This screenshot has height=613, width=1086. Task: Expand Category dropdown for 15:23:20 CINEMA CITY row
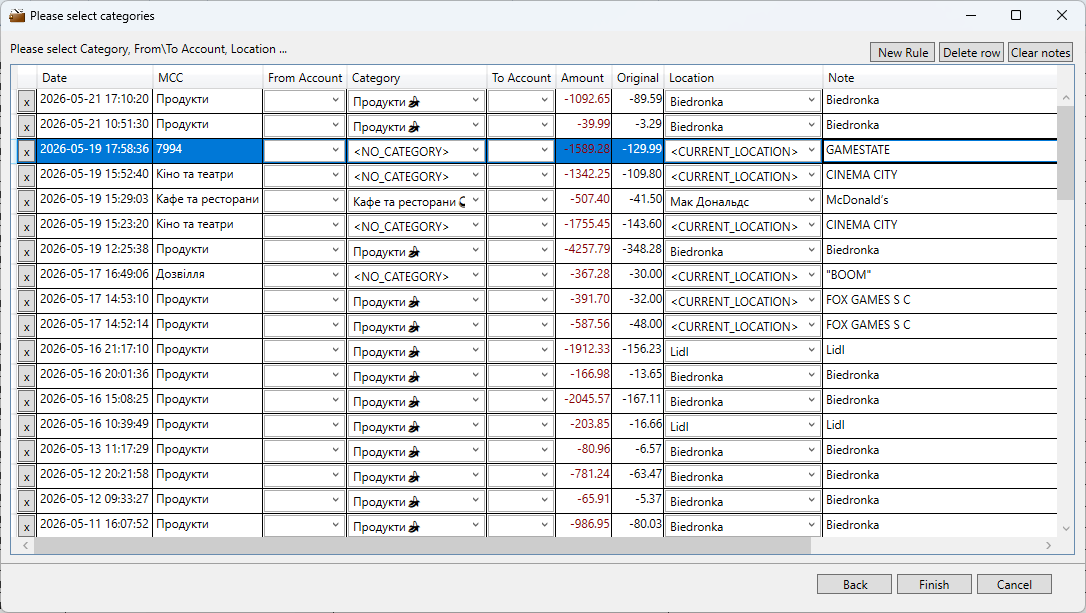click(475, 226)
